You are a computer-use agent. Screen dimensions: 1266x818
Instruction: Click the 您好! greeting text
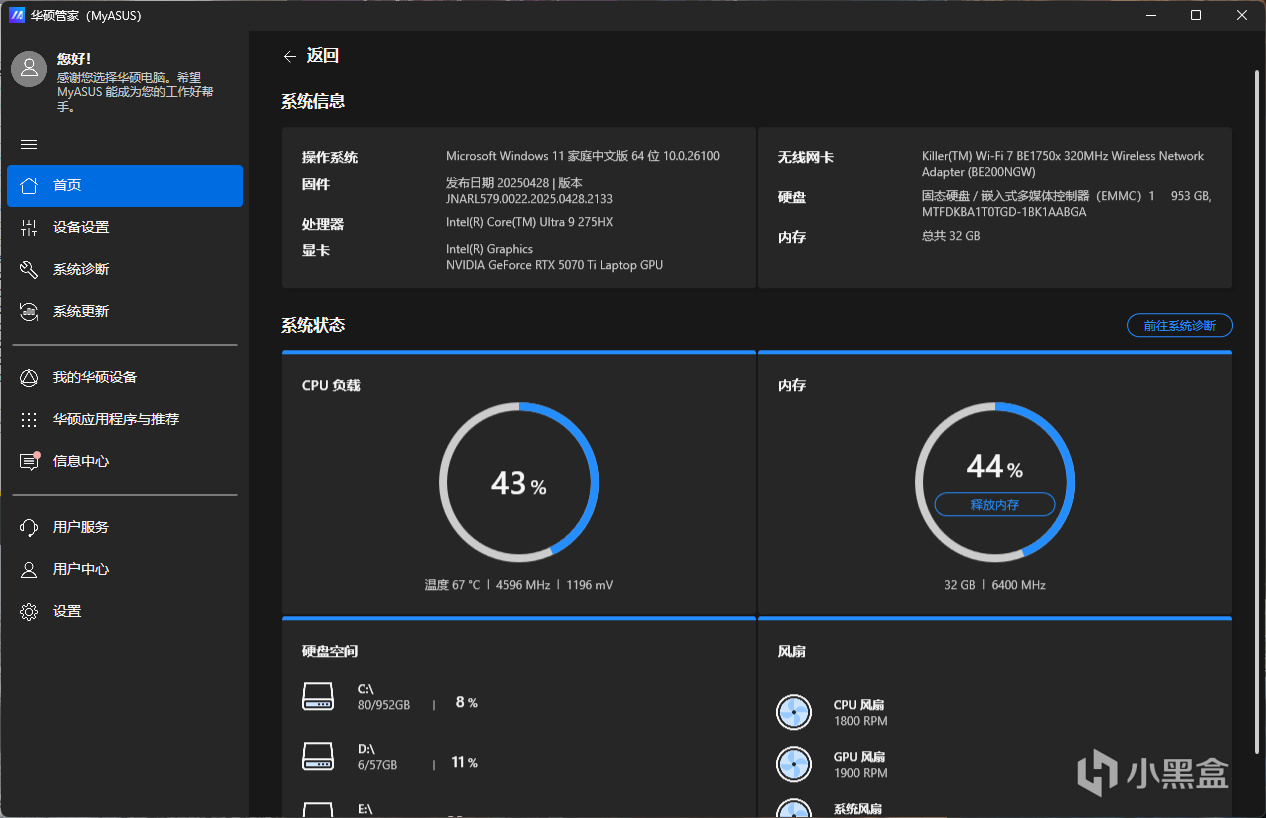pos(74,59)
